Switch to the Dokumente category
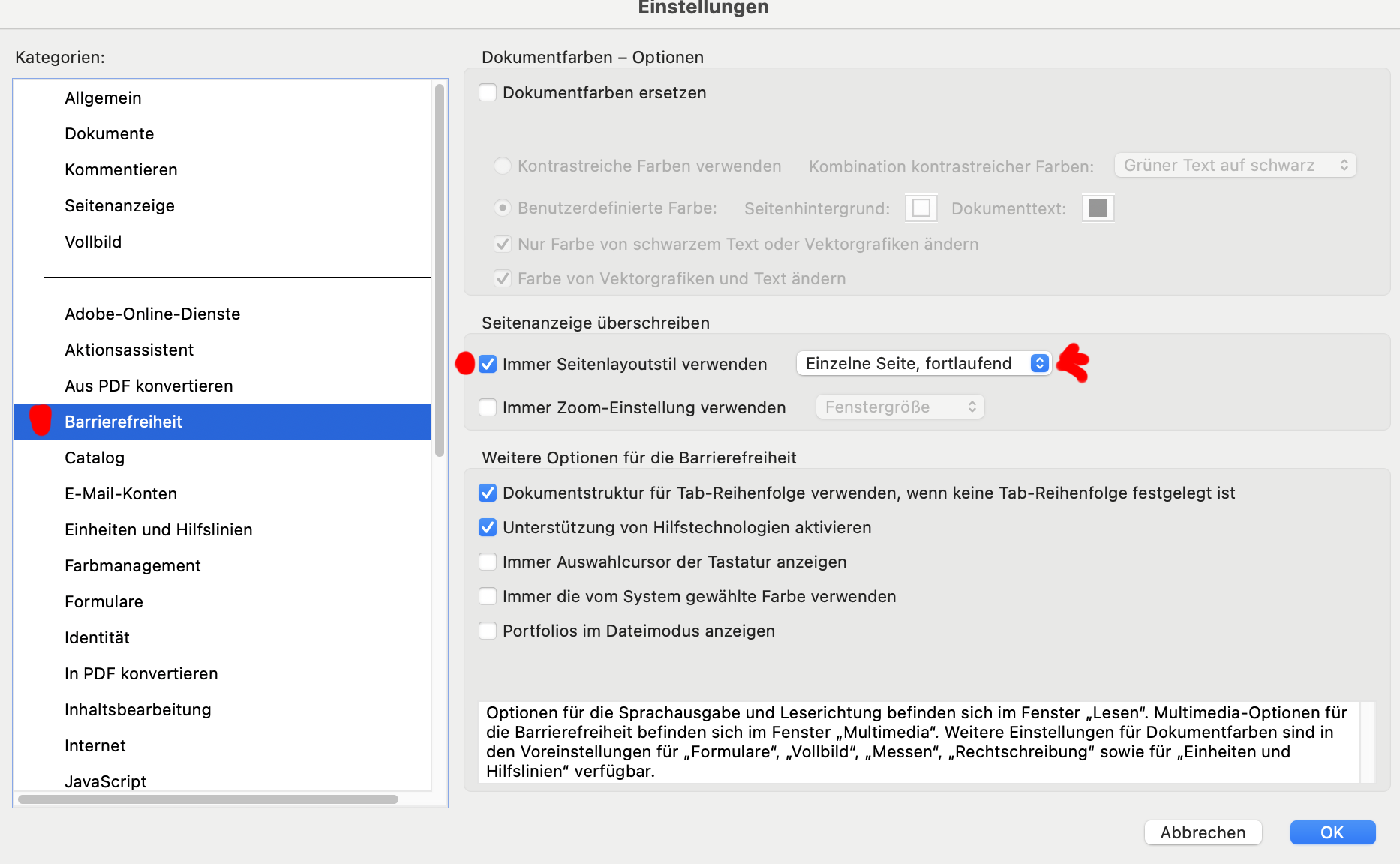 [109, 133]
